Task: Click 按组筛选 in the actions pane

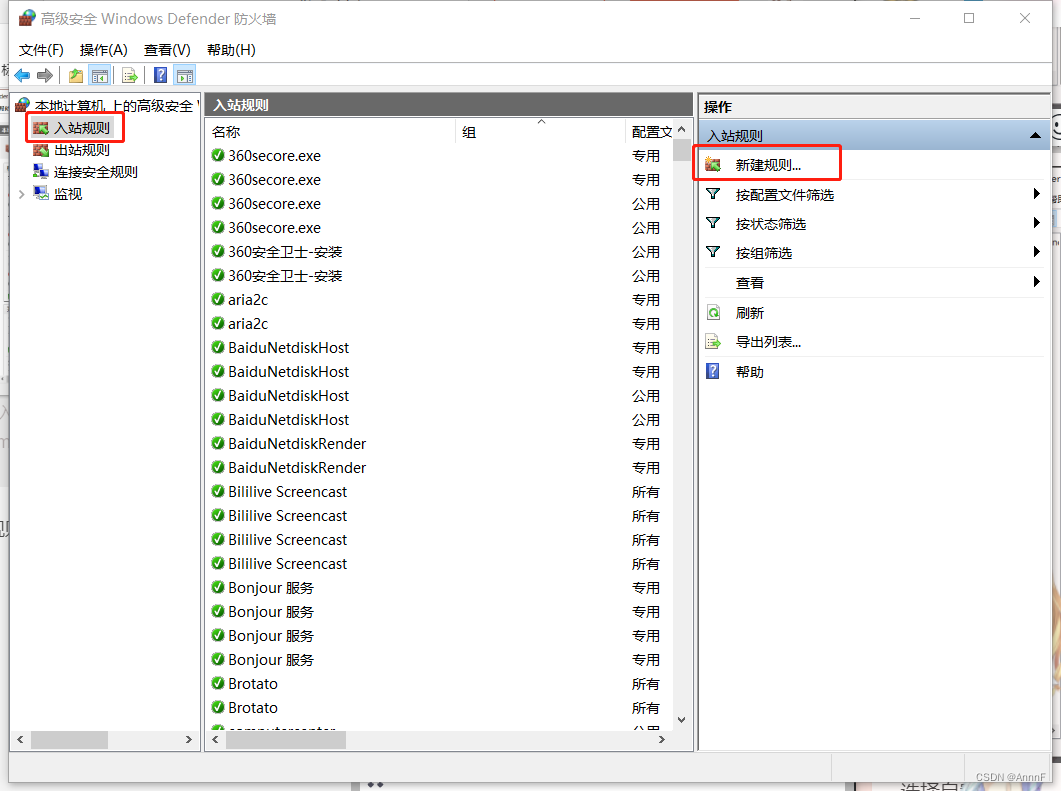Action: 764,253
